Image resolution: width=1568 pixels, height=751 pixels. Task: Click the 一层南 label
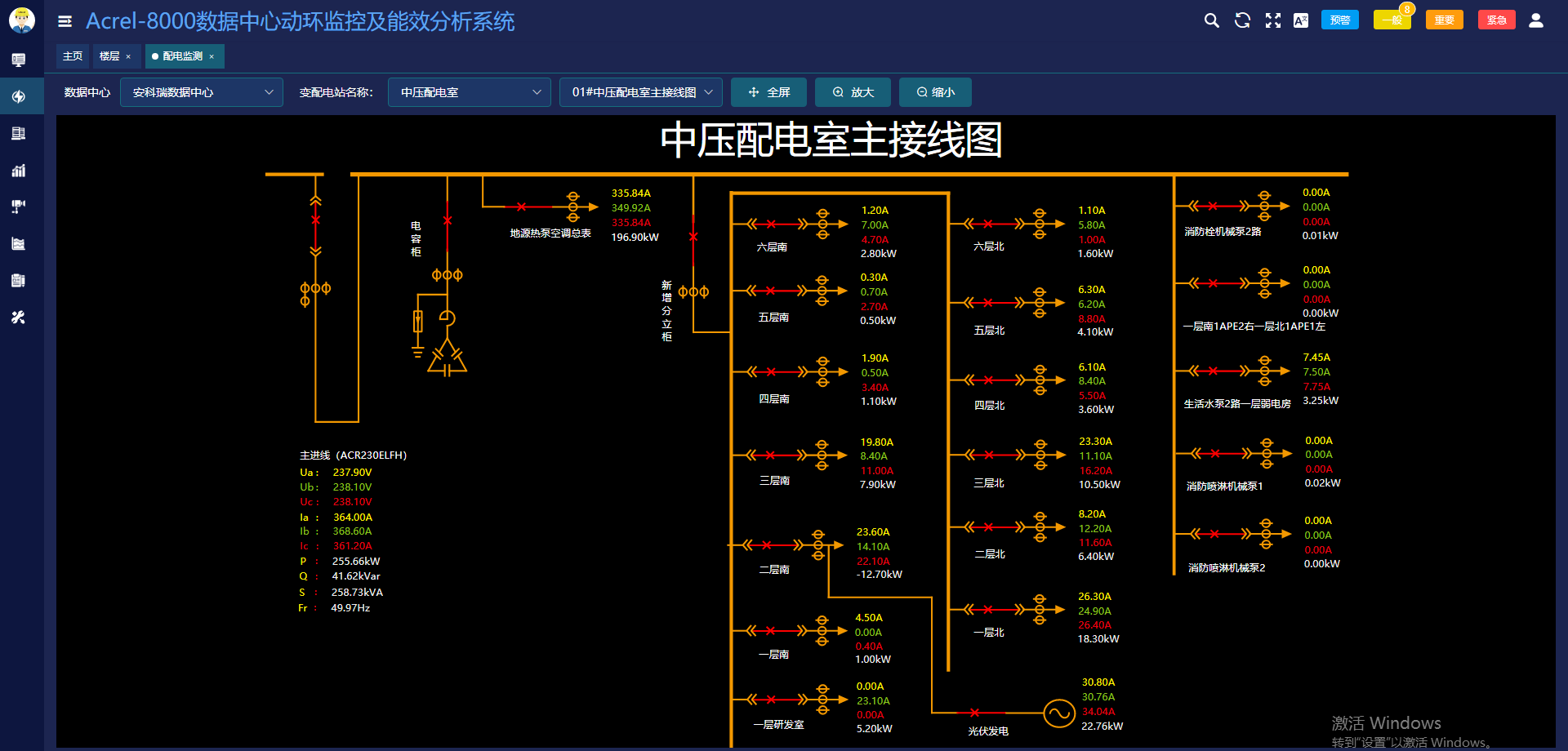(773, 655)
